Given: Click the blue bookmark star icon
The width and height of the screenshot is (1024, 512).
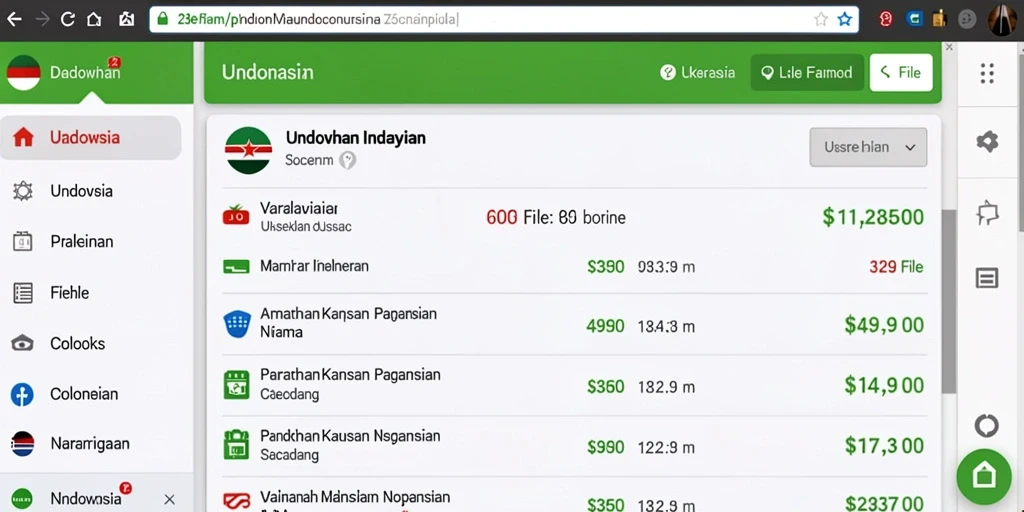Looking at the screenshot, I should [x=844, y=20].
